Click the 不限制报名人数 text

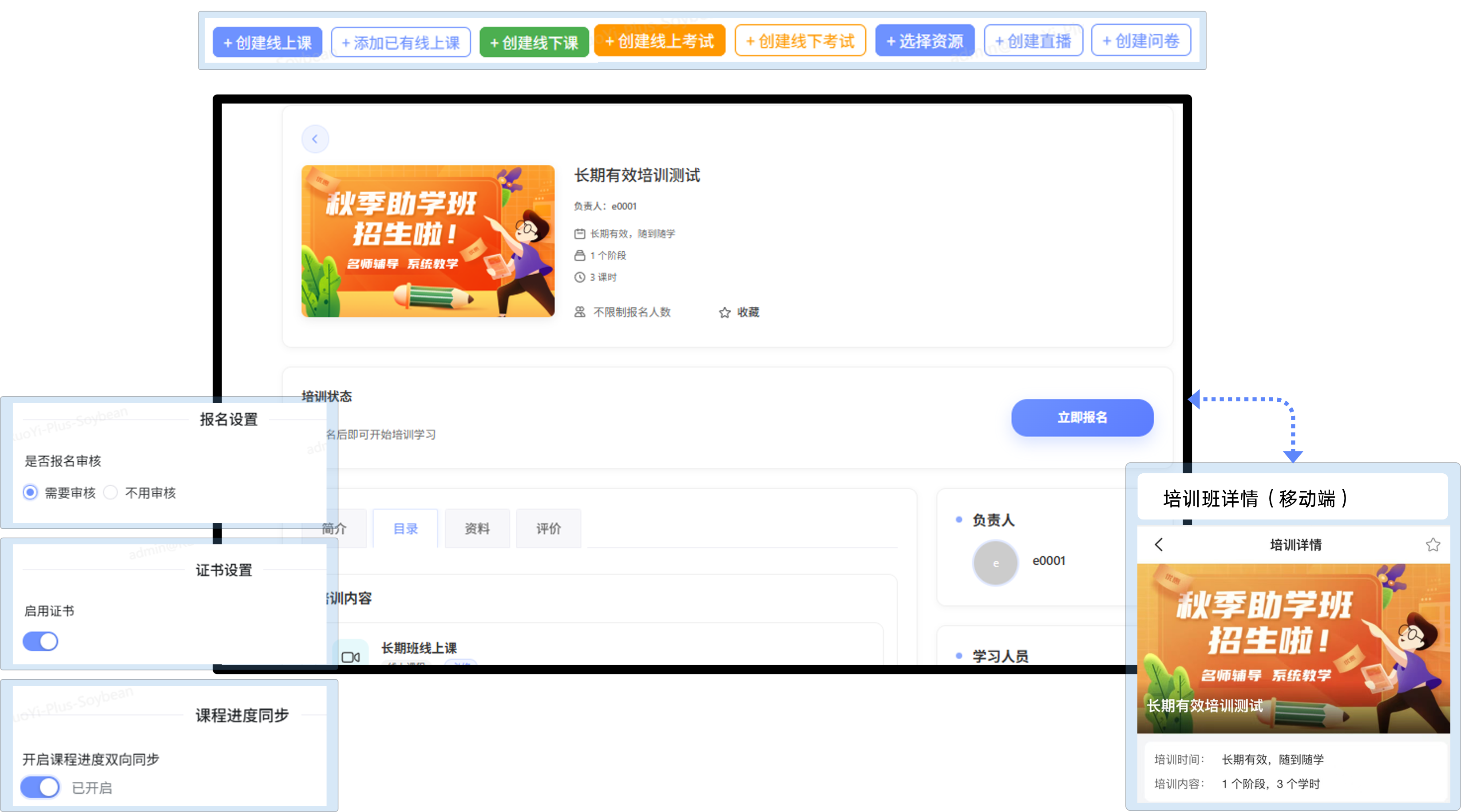coord(632,312)
